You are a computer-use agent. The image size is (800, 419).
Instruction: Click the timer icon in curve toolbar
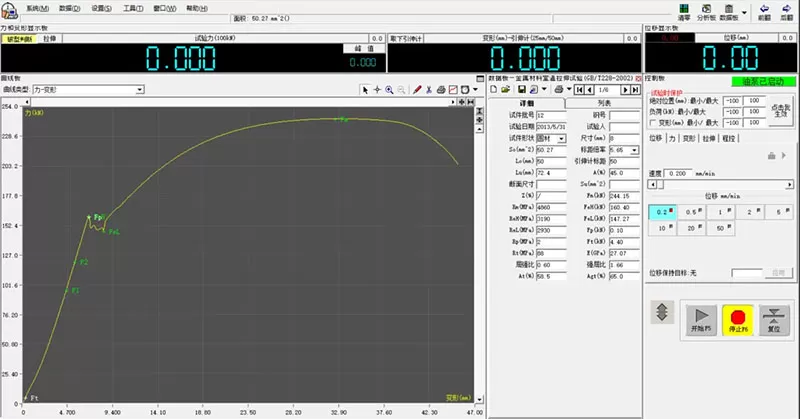tap(465, 90)
